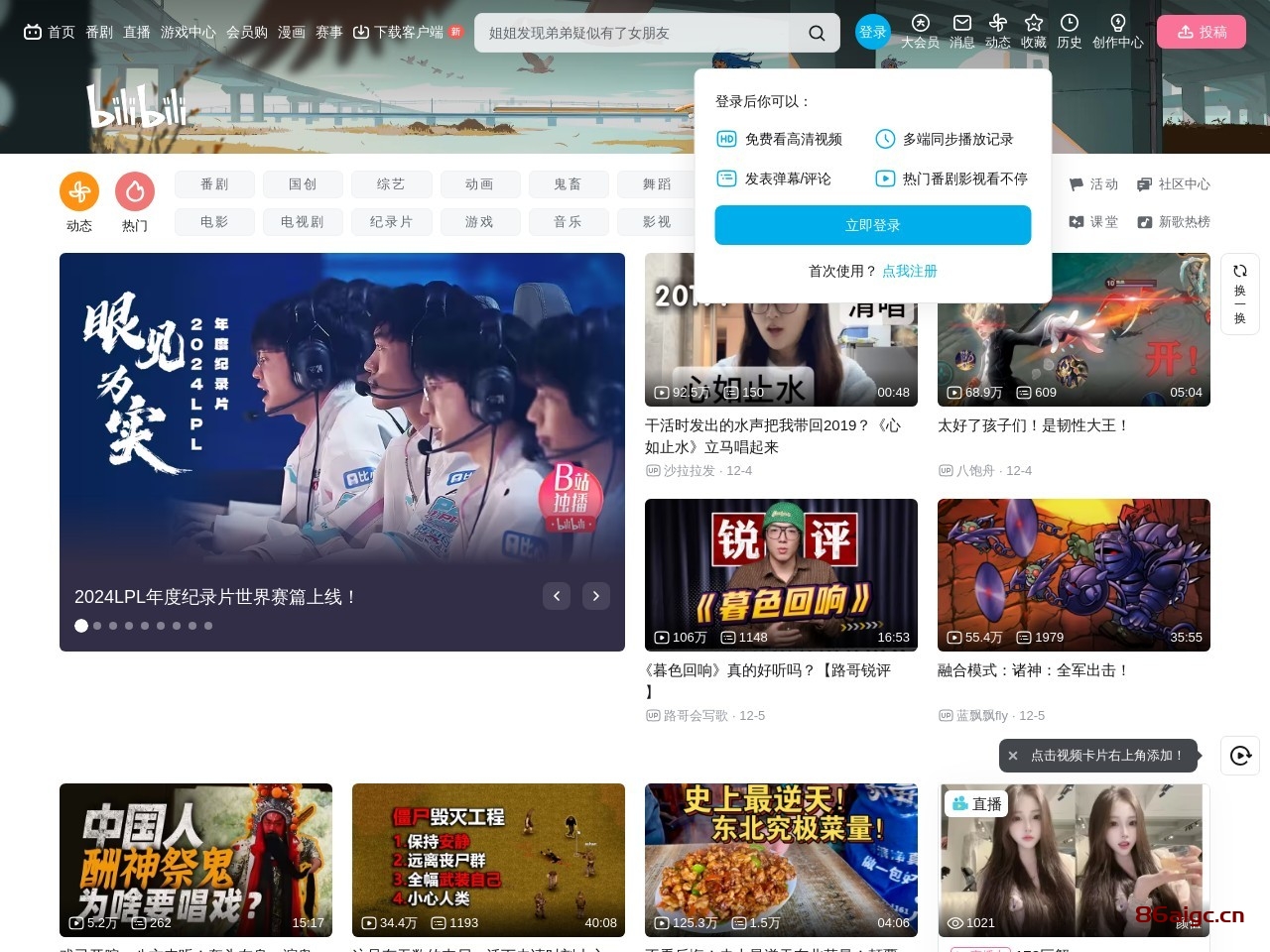
Task: Open 会员购 in top navigation
Action: [247, 32]
